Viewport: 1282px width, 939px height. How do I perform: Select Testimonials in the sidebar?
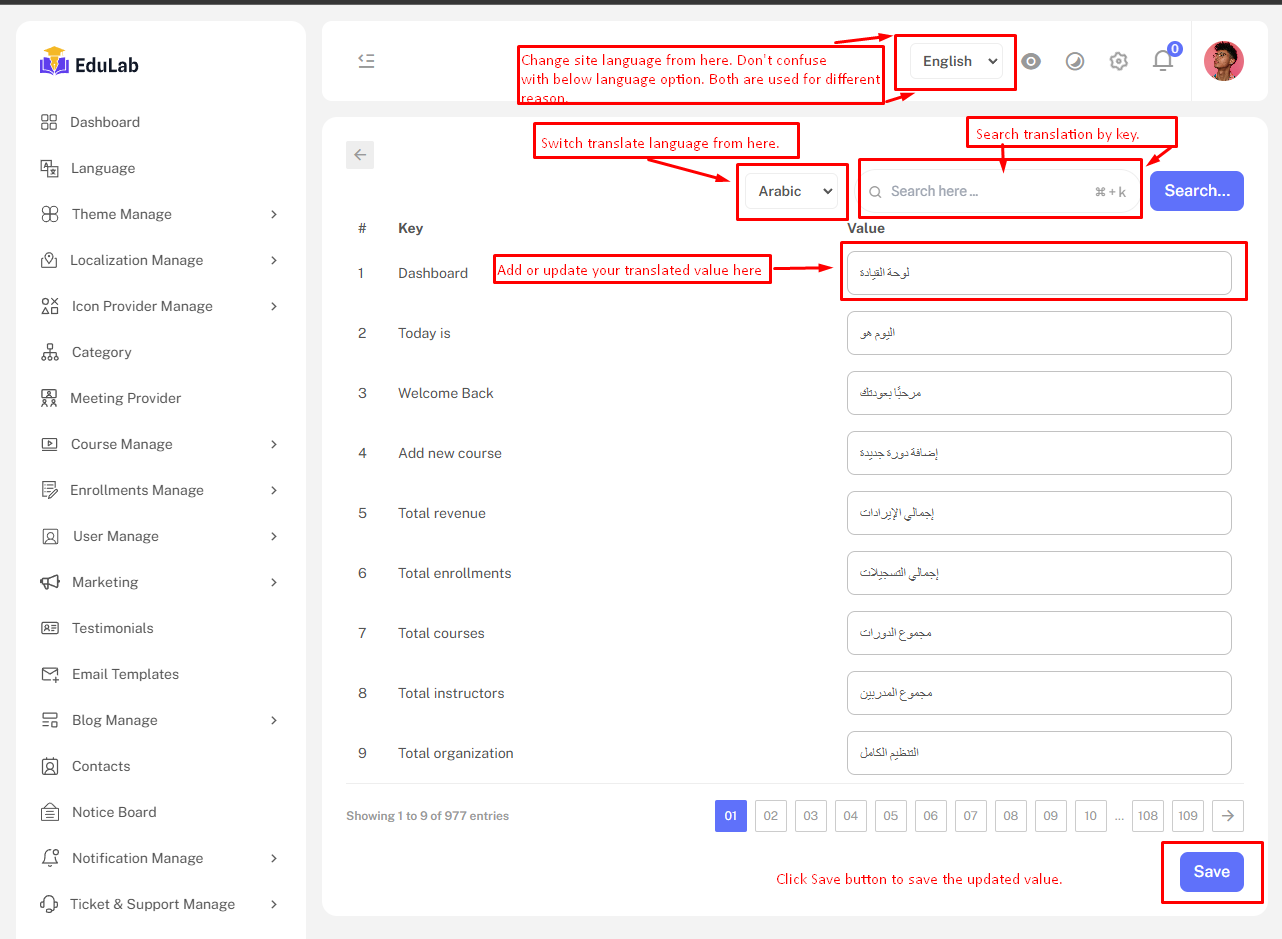click(112, 628)
